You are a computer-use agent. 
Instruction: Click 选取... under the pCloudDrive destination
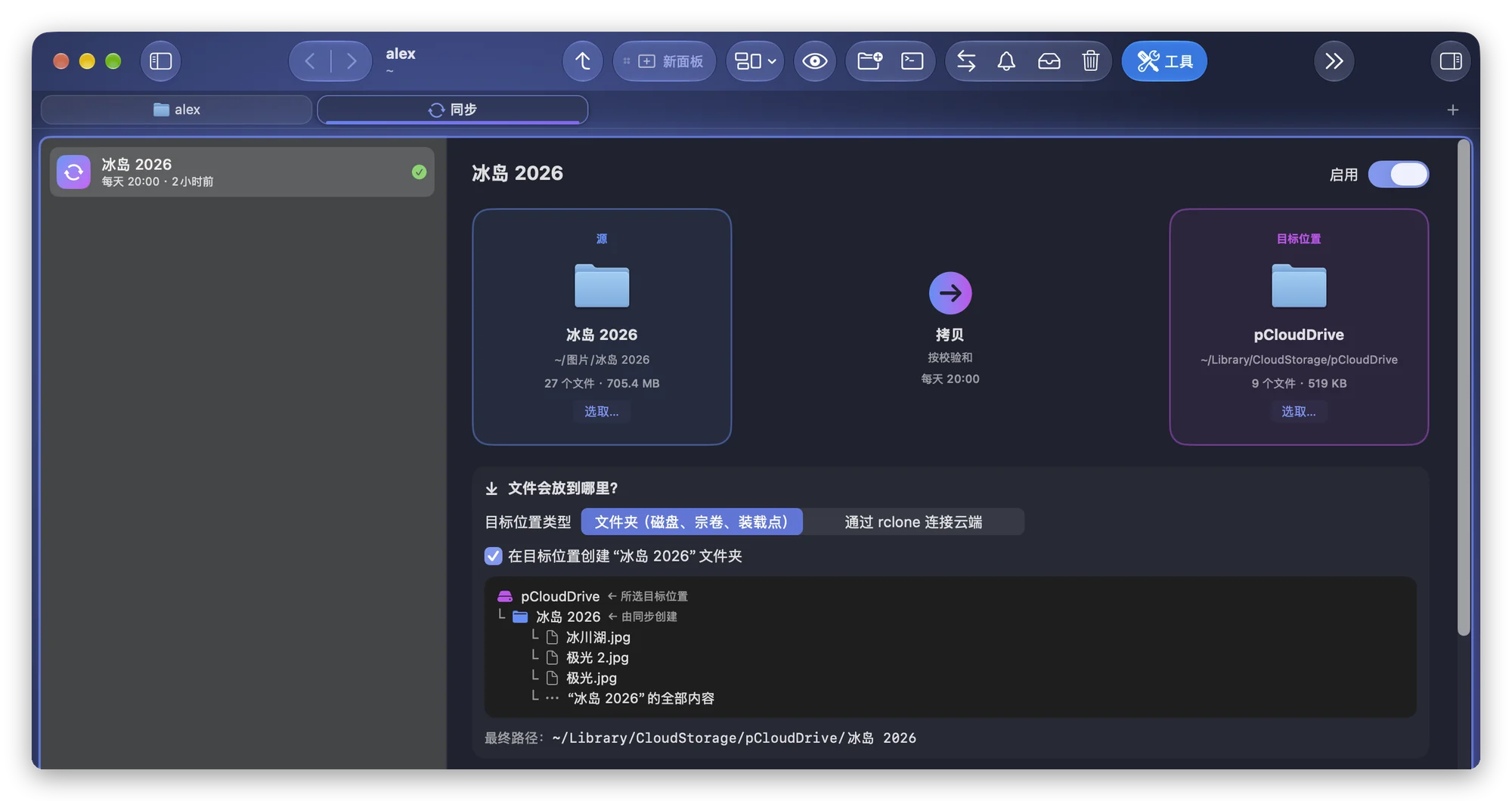coord(1298,411)
